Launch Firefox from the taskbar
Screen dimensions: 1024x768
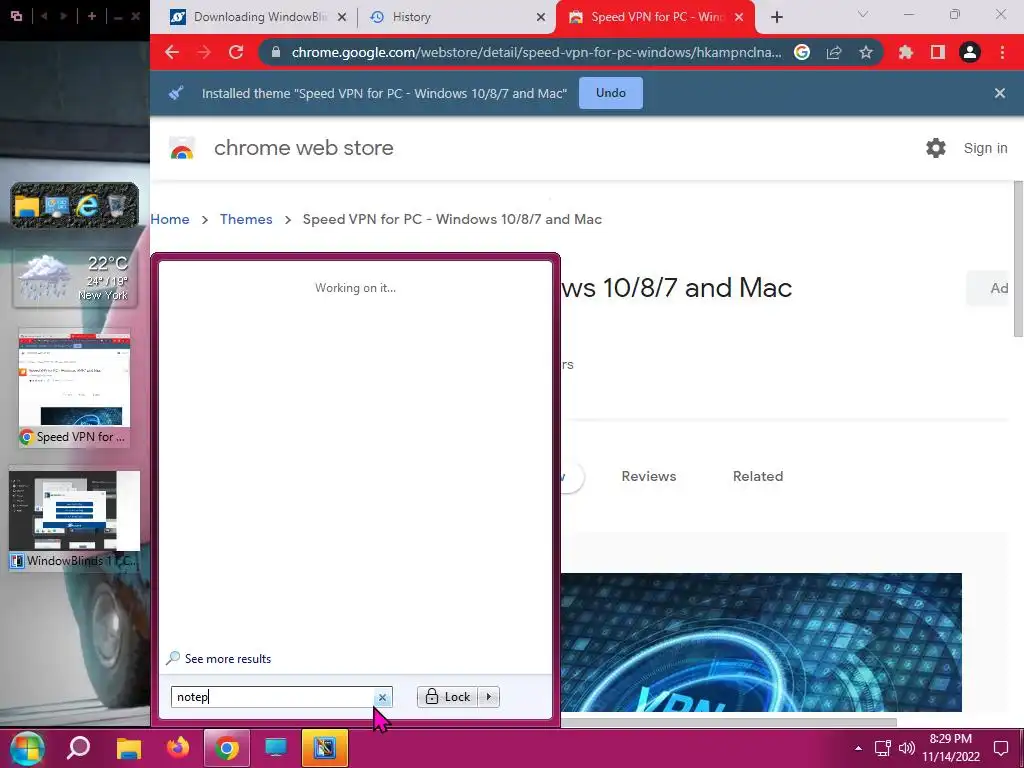click(178, 748)
